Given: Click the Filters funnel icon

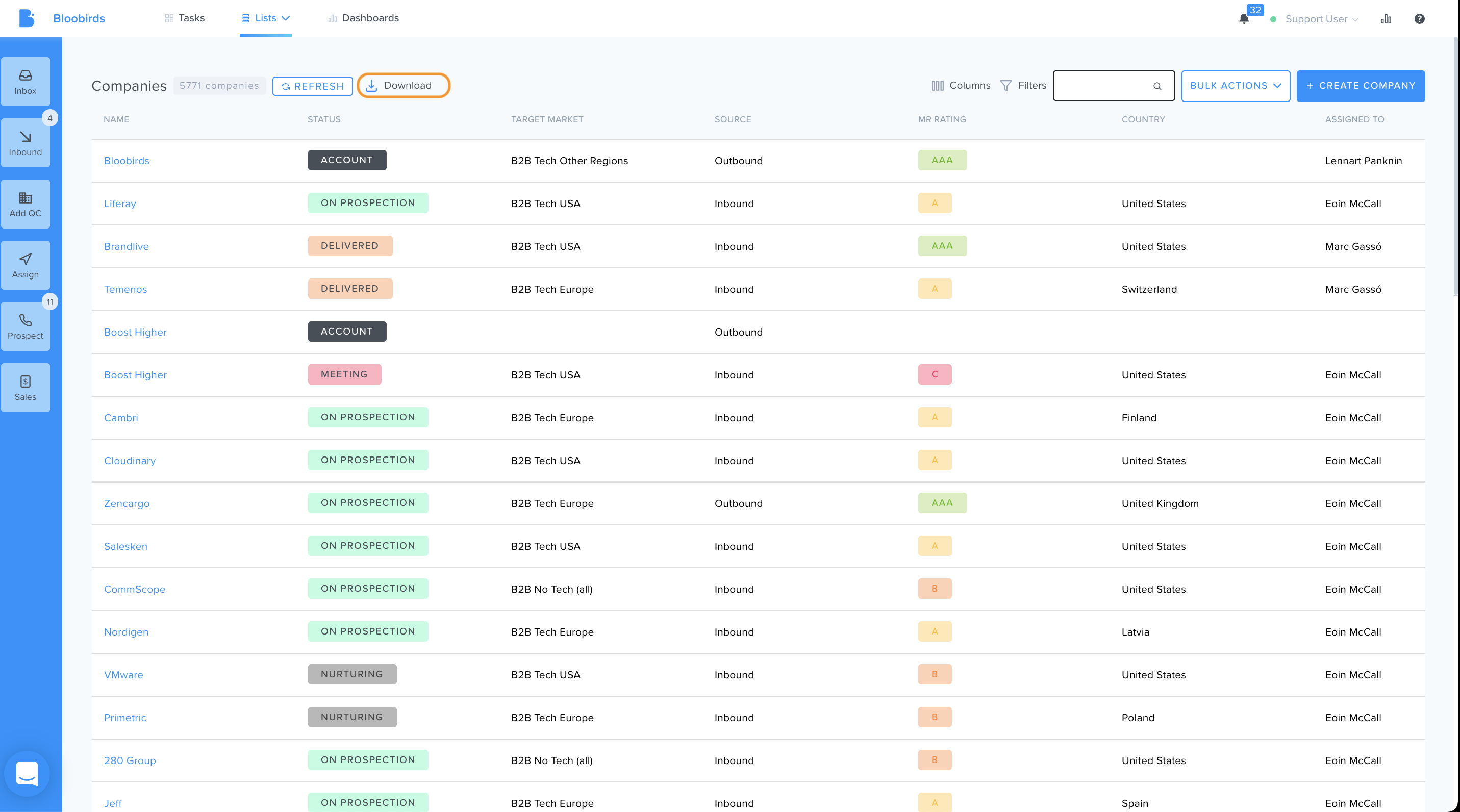Looking at the screenshot, I should pos(1005,86).
